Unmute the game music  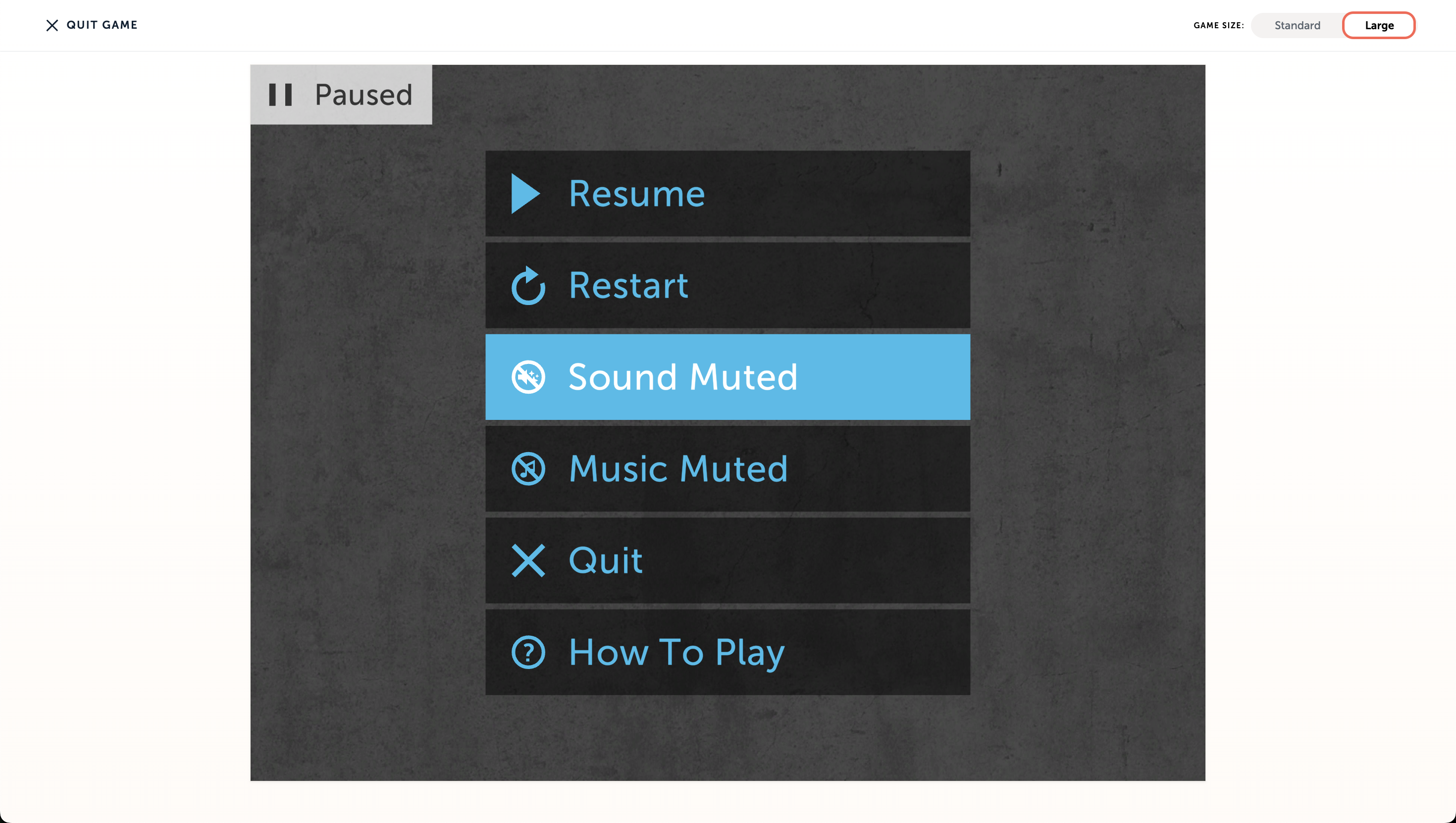(x=728, y=468)
